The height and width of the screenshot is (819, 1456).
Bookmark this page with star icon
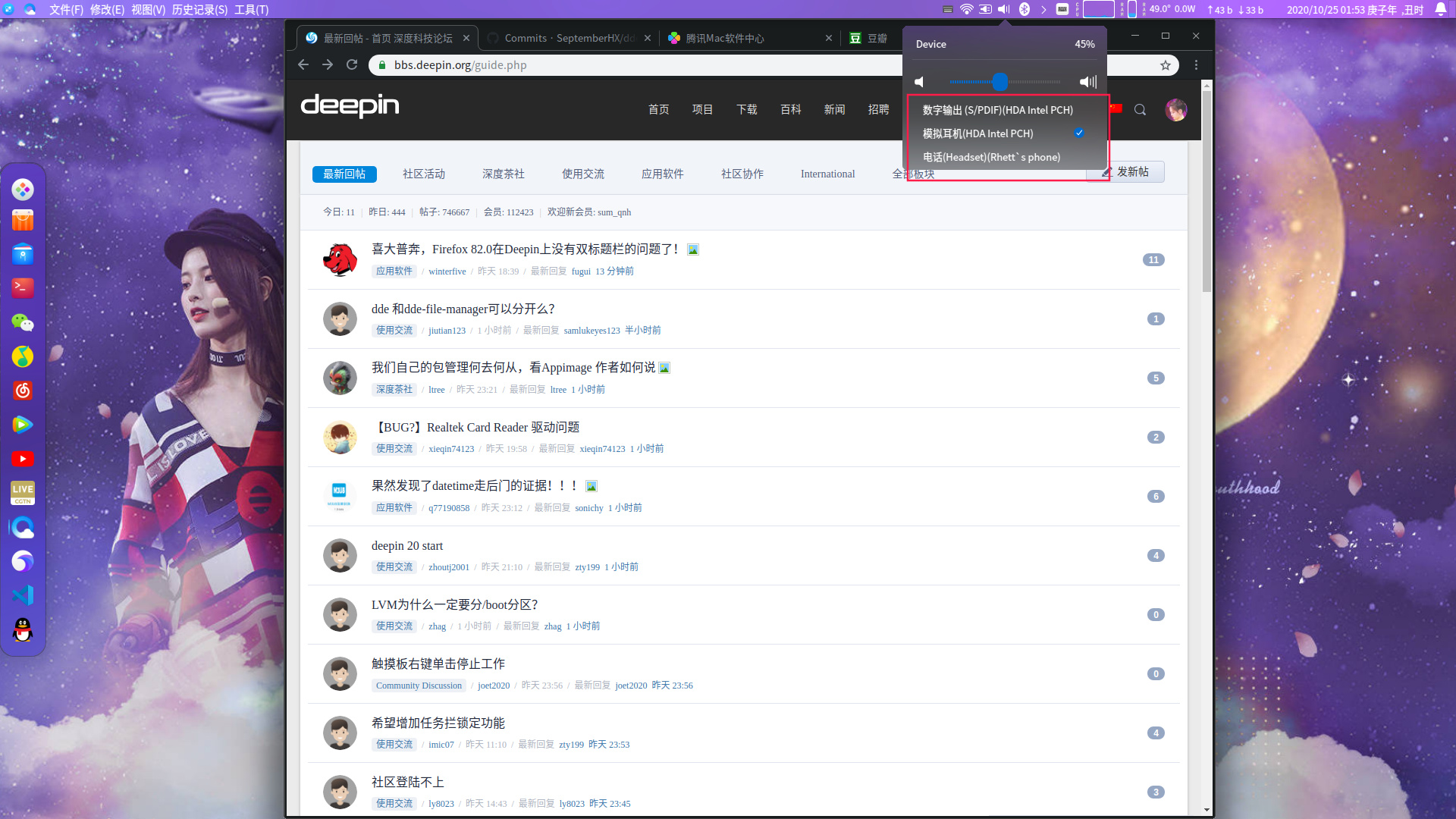[1165, 65]
